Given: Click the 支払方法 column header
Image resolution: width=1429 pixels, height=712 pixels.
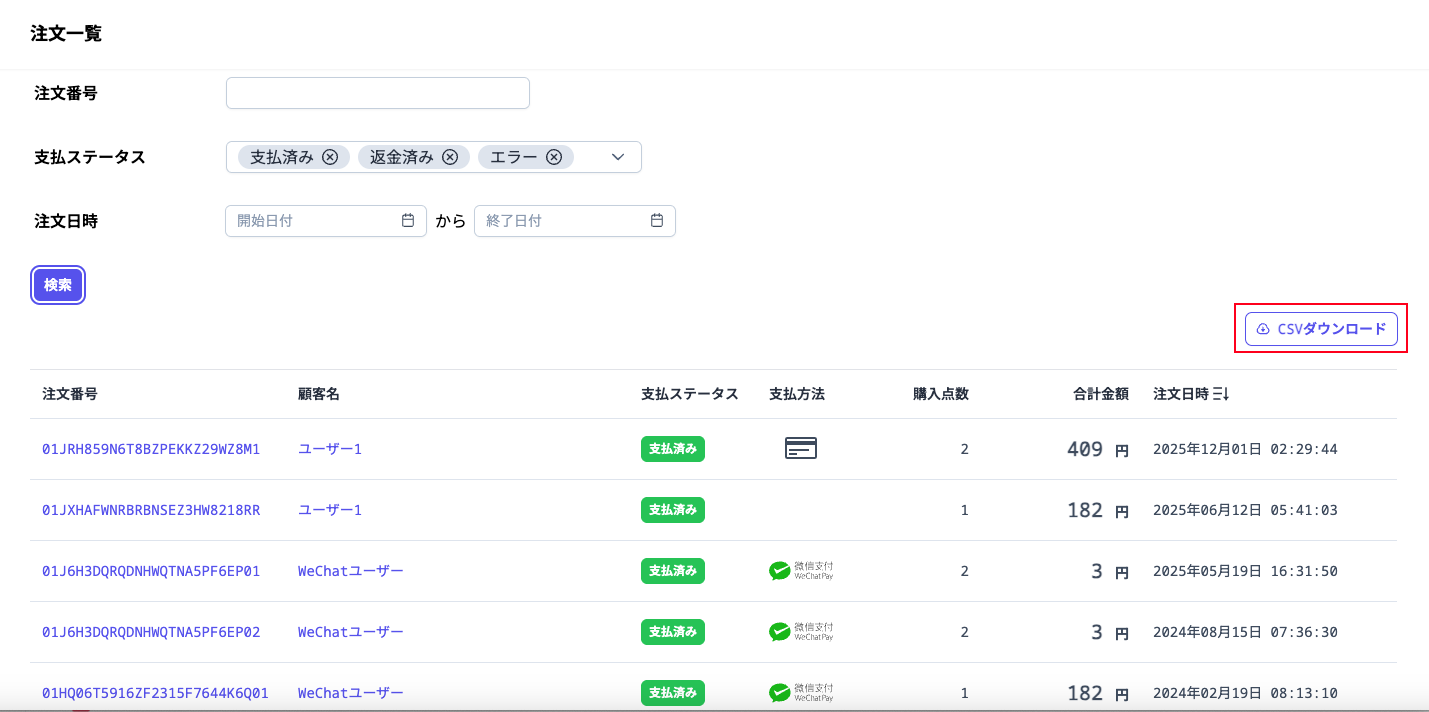Looking at the screenshot, I should click(x=797, y=394).
